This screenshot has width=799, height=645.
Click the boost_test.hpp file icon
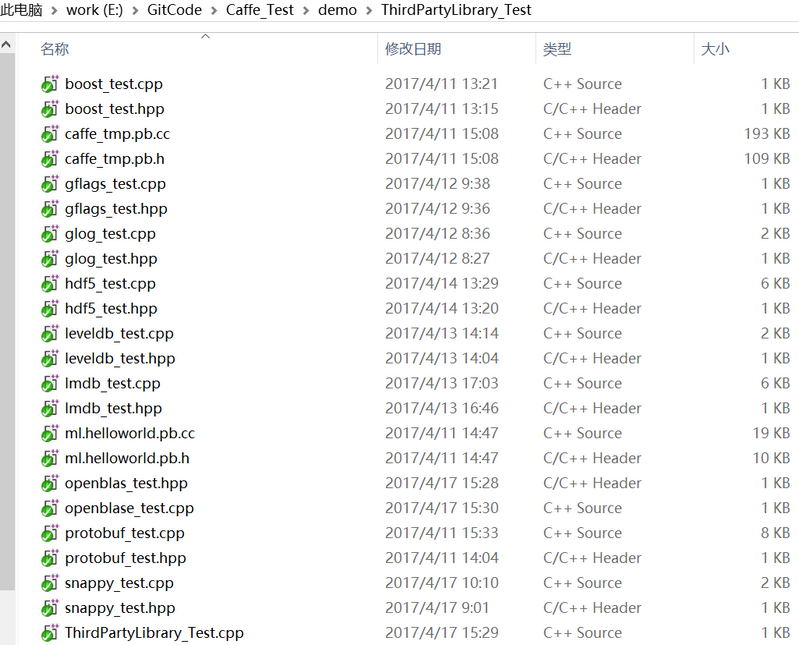(x=49, y=109)
